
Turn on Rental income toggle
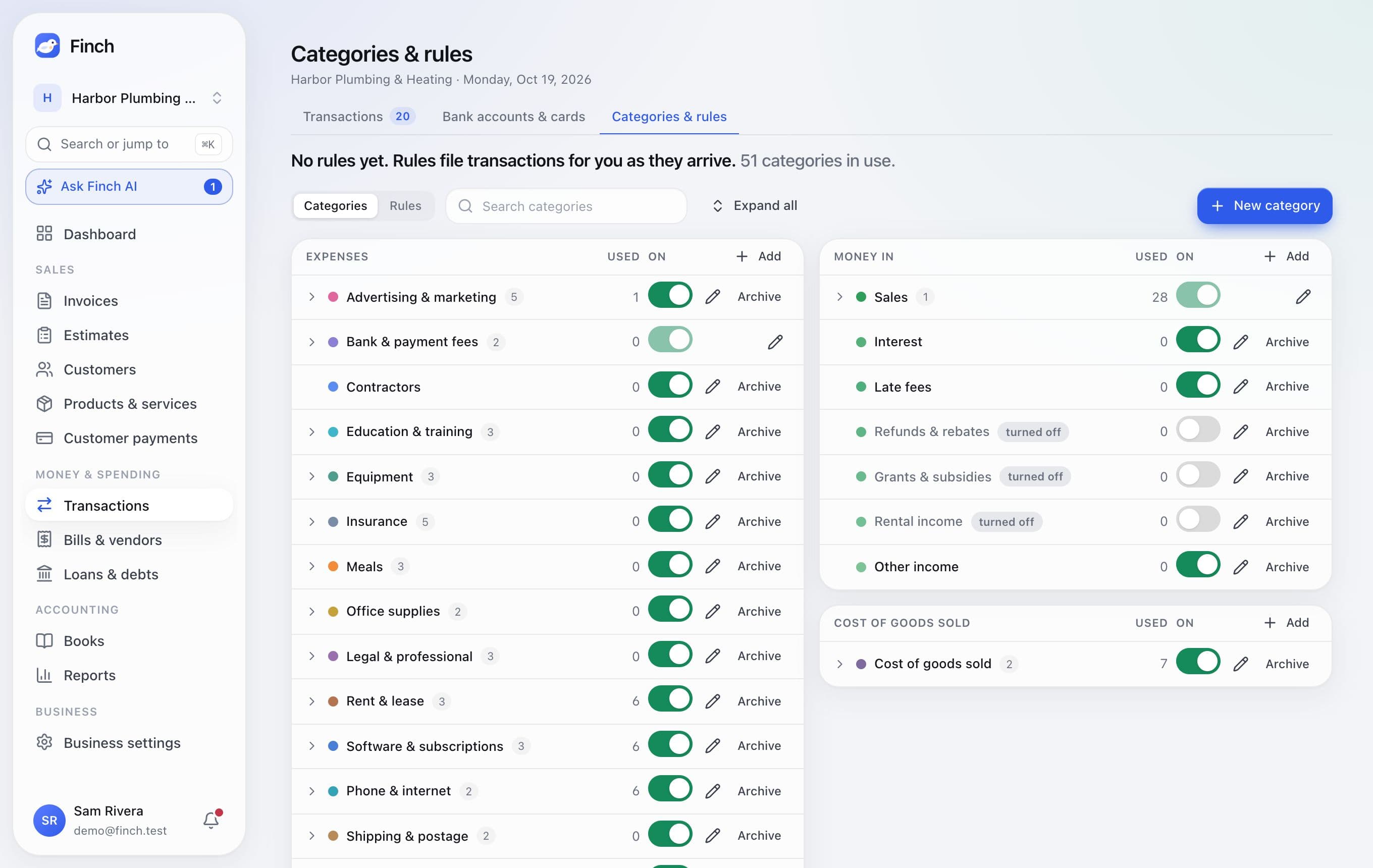(x=1198, y=519)
